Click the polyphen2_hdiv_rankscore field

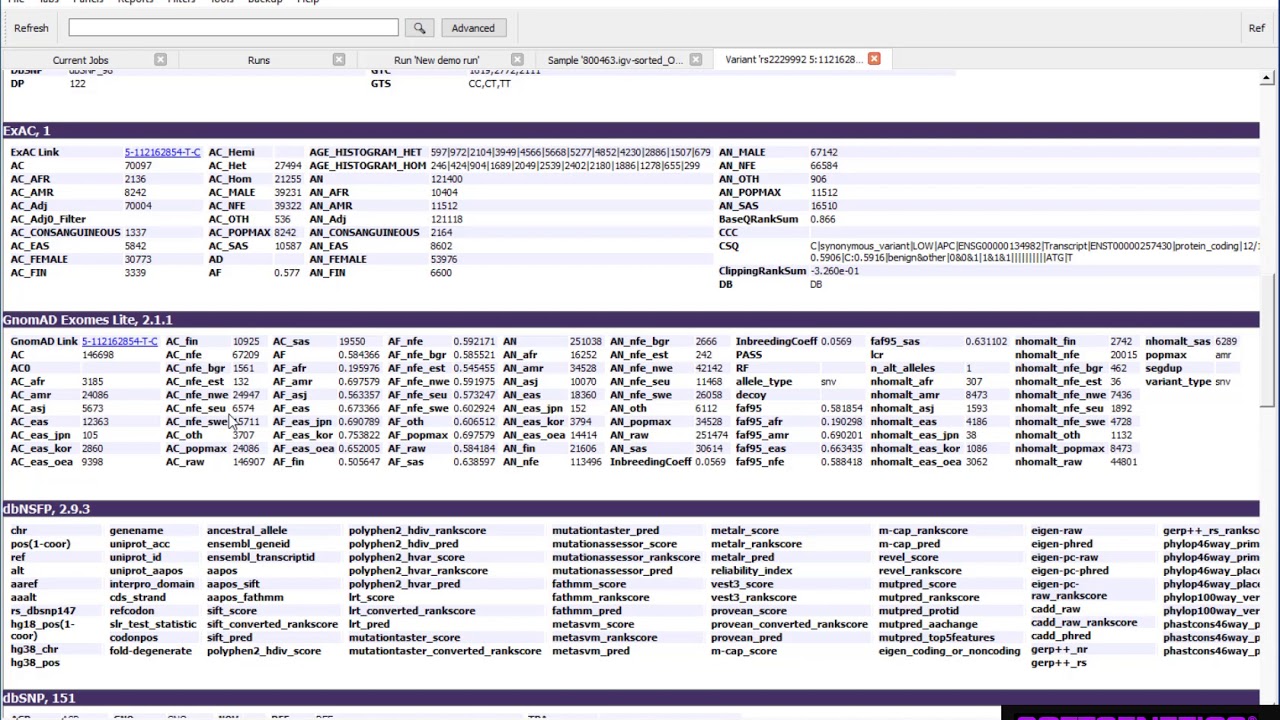click(417, 531)
